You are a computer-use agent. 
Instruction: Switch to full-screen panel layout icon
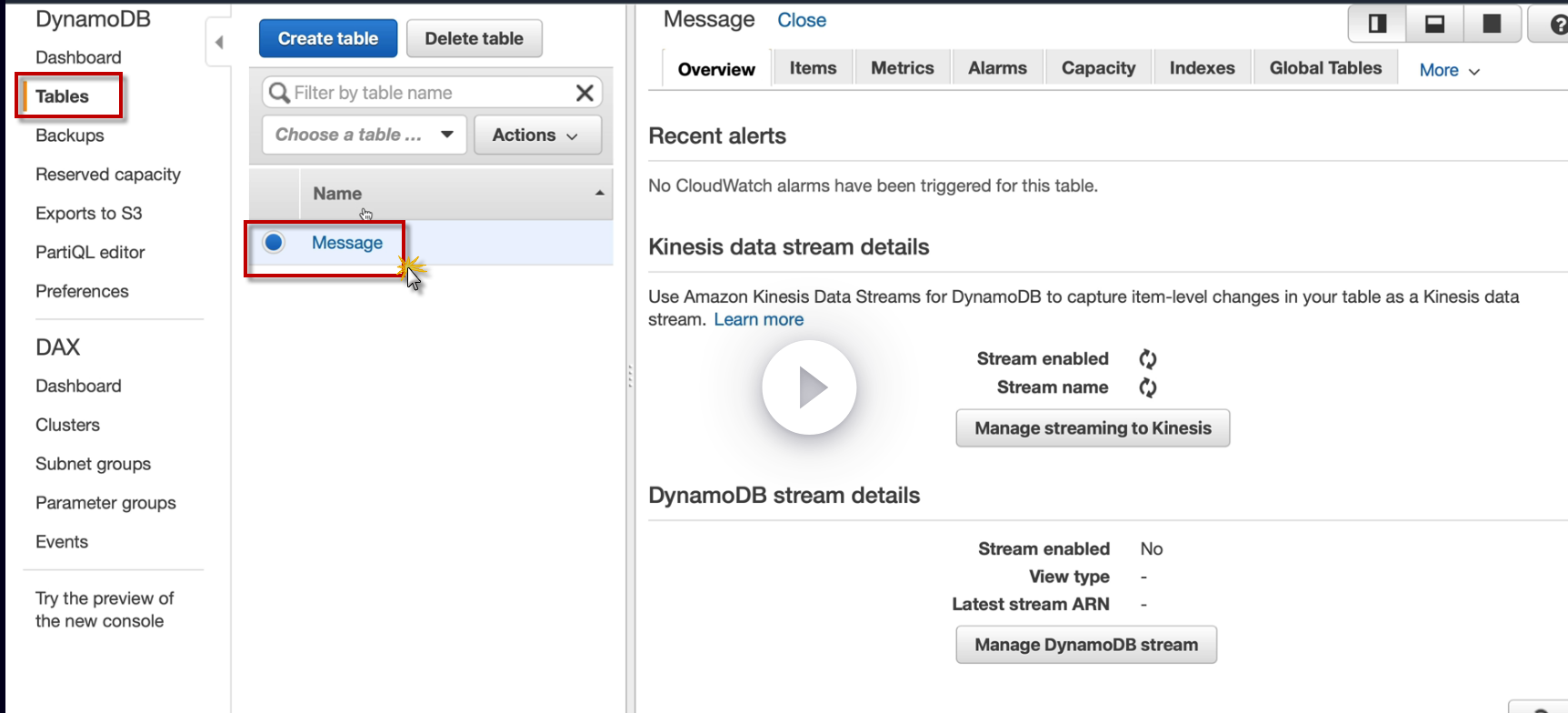click(1492, 24)
